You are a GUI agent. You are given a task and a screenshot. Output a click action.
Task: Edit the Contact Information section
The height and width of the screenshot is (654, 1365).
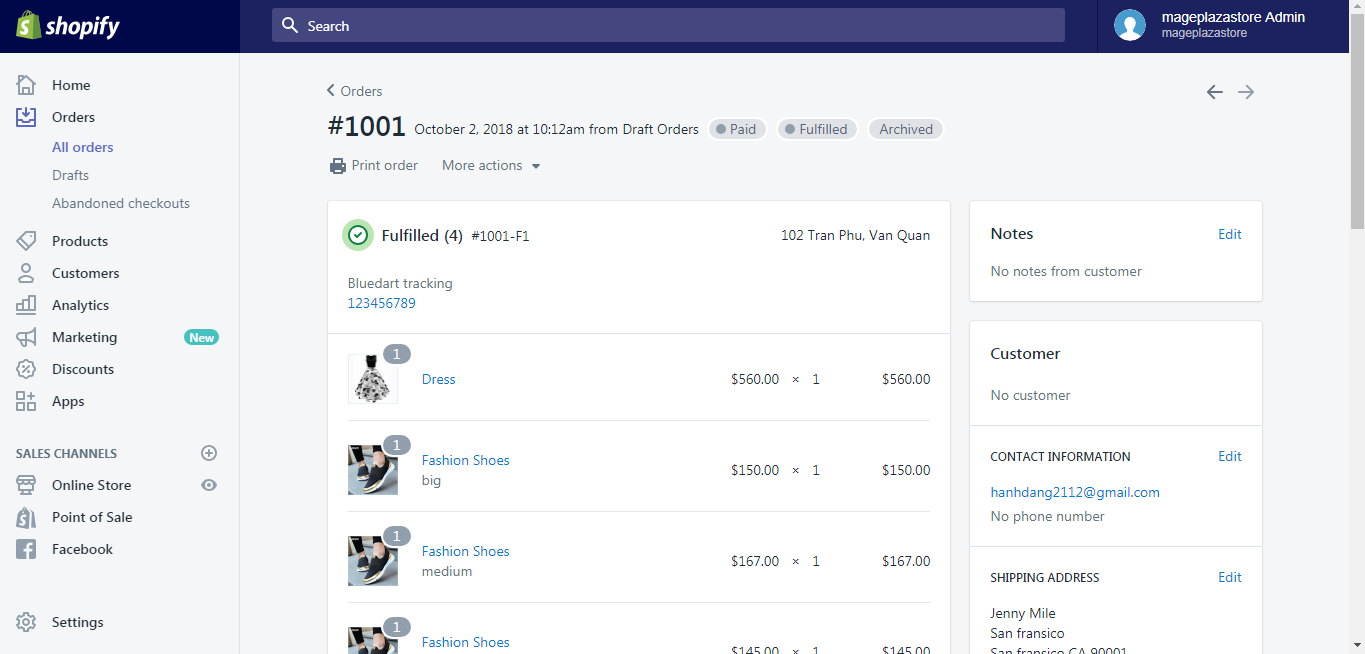coord(1229,456)
